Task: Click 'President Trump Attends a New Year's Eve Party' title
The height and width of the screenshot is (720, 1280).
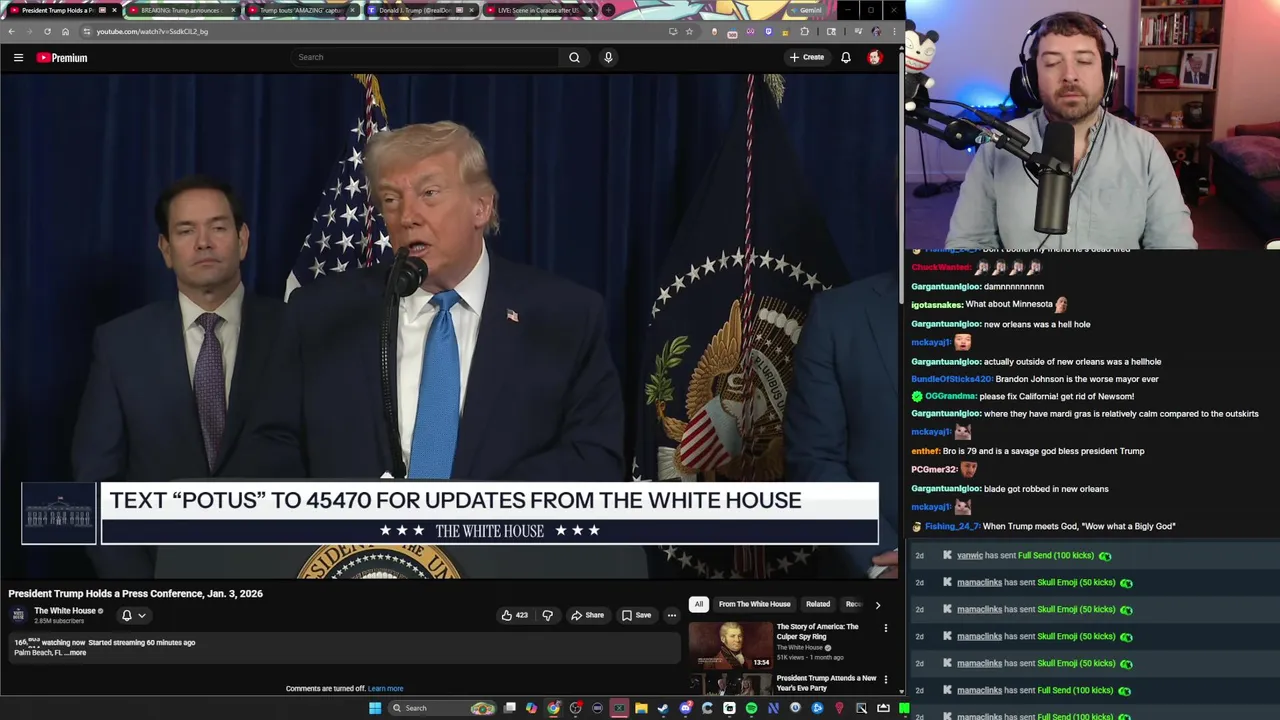Action: click(826, 683)
